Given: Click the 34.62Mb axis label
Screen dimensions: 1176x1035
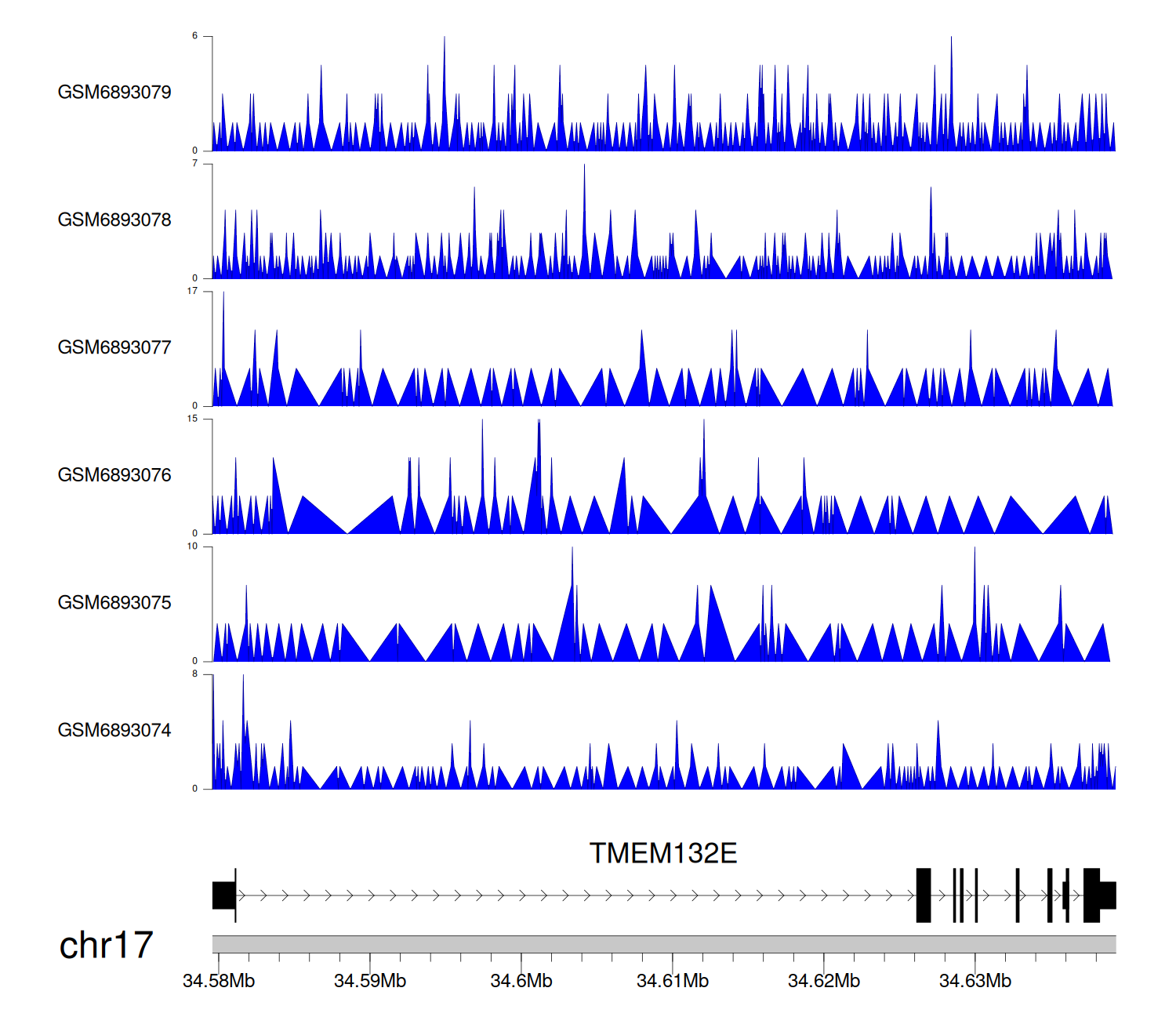Looking at the screenshot, I should click(x=824, y=981).
